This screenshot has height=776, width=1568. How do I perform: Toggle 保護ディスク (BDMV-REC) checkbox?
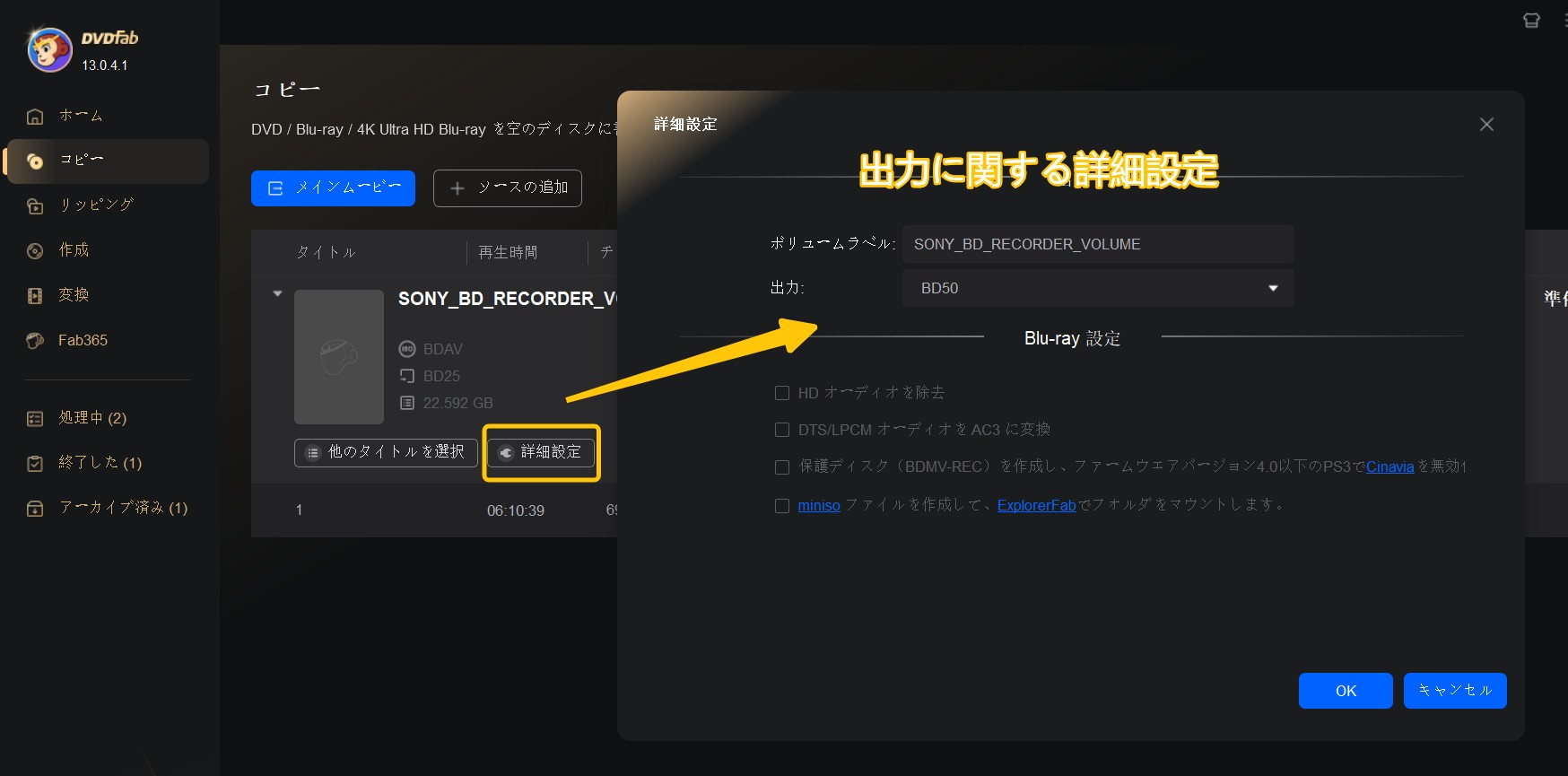pyautogui.click(x=782, y=467)
